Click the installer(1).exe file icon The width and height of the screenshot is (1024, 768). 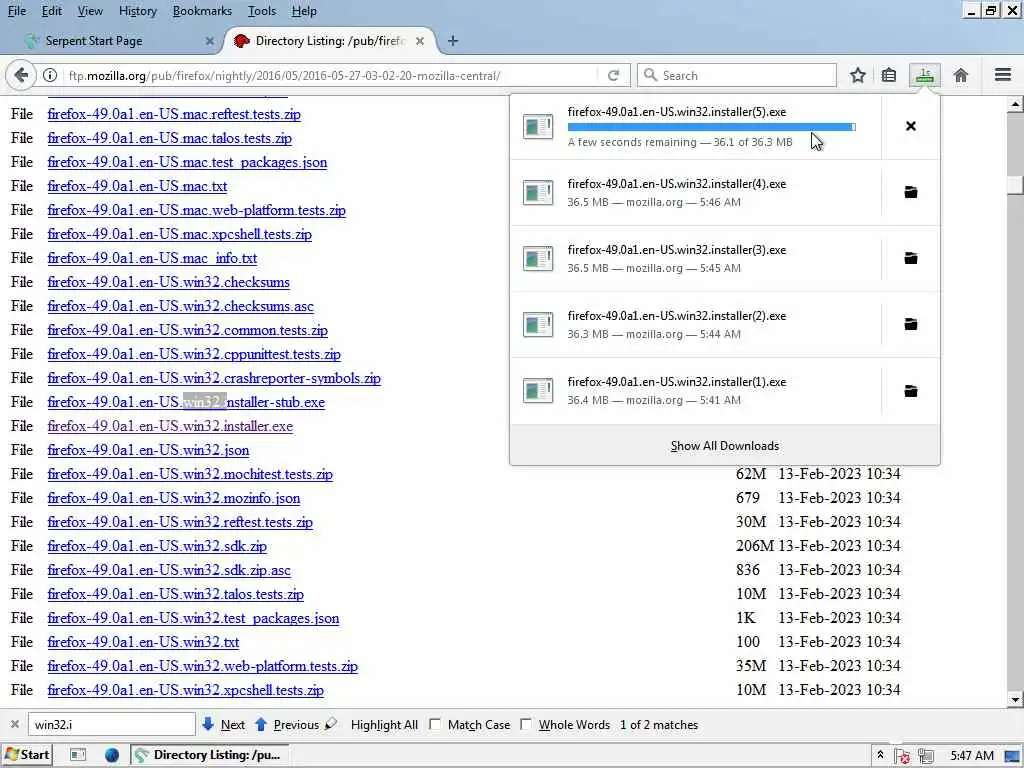coord(537,391)
